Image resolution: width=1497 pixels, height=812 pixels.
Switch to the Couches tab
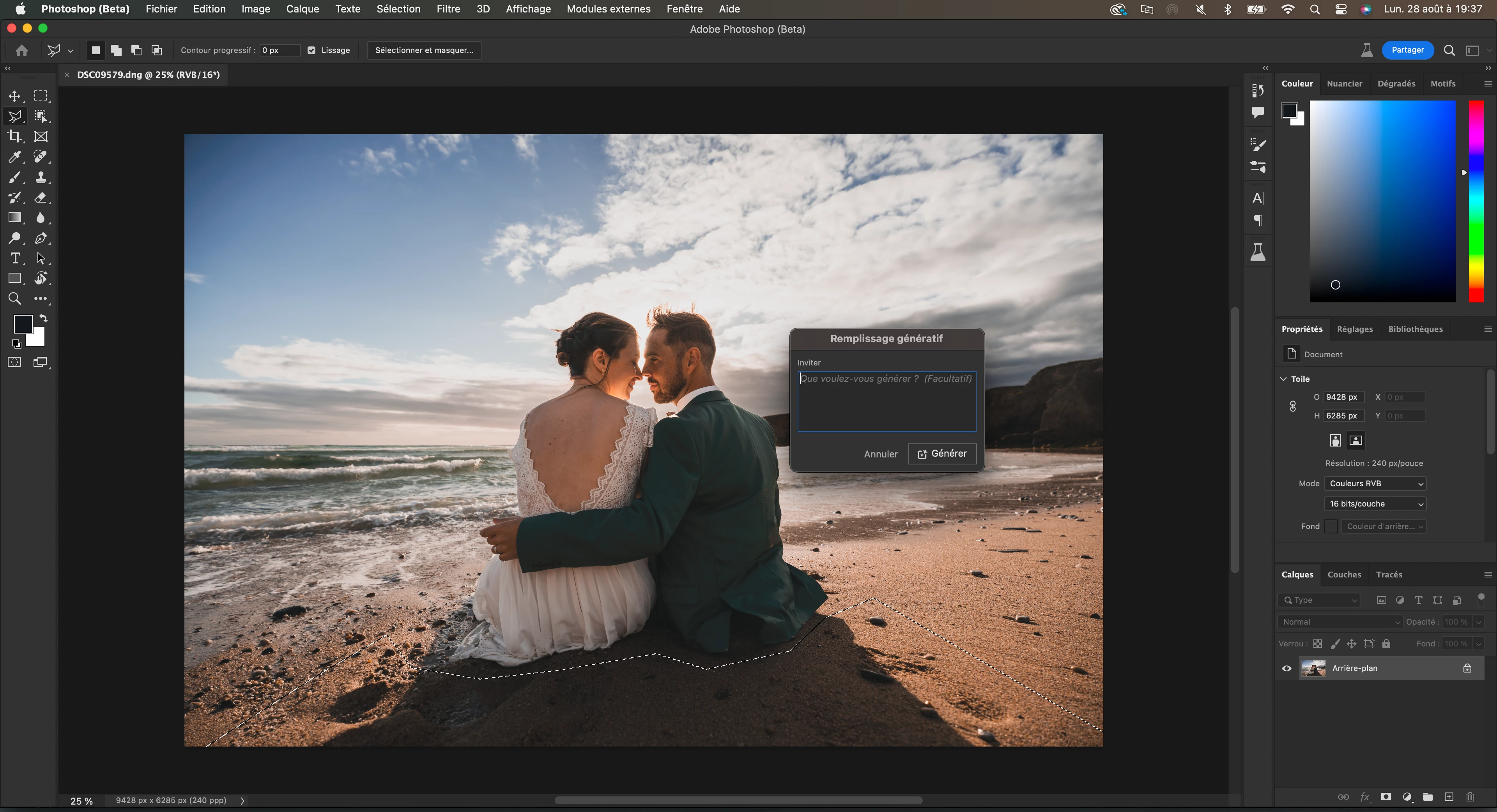tap(1344, 574)
